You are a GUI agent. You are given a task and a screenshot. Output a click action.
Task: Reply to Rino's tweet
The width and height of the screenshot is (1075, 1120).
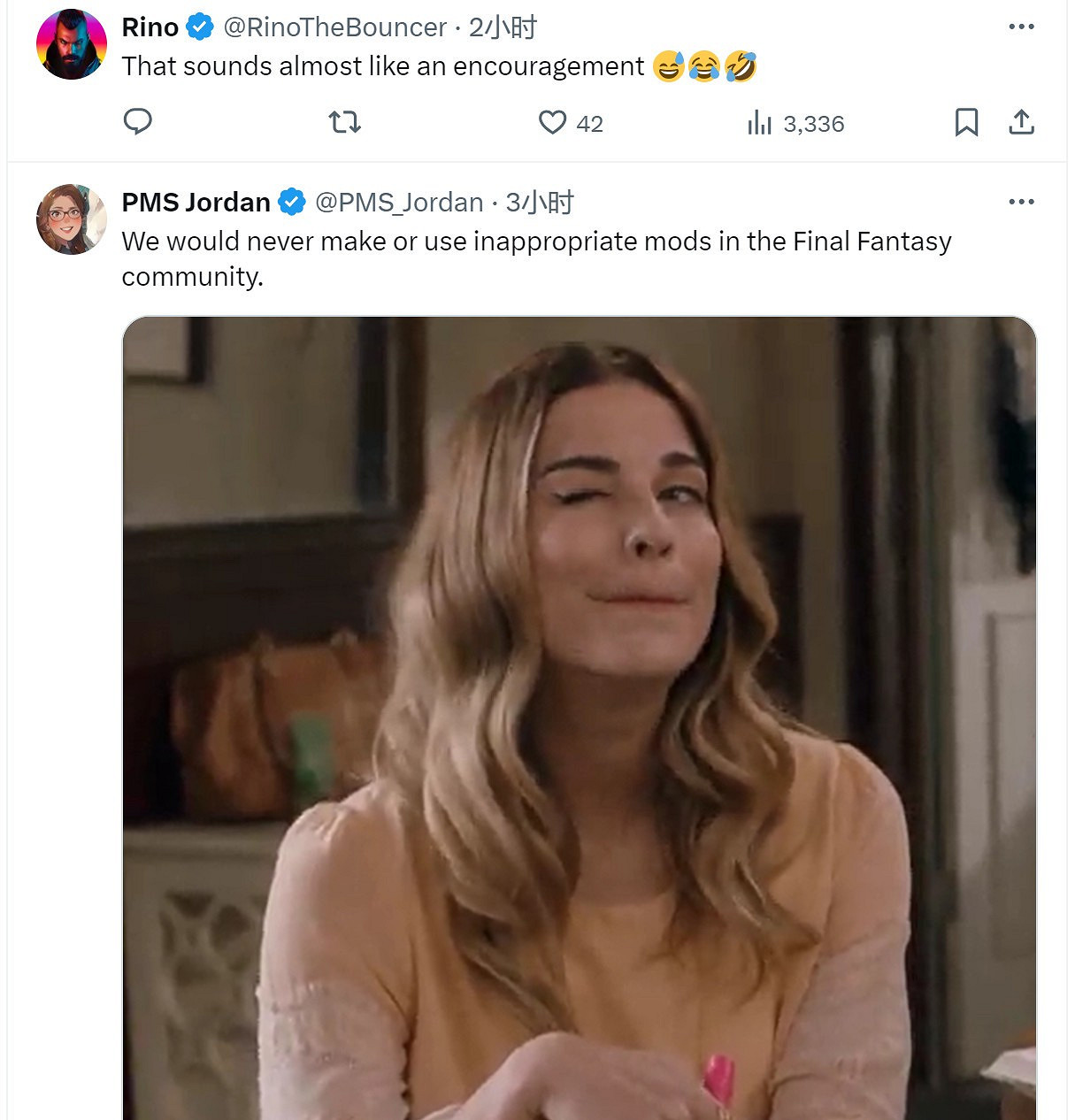click(x=137, y=122)
